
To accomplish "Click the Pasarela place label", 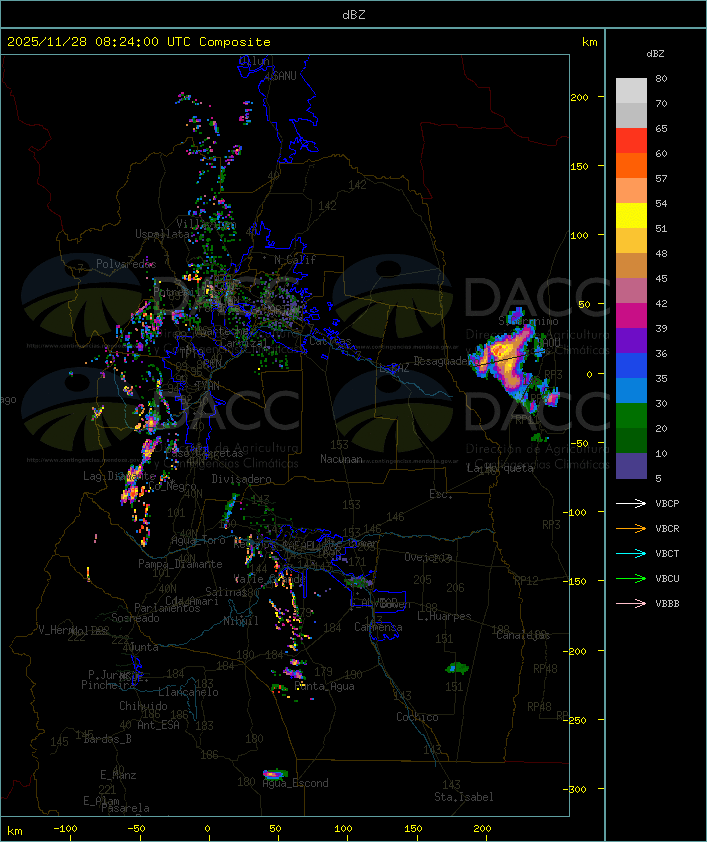I will pos(126,808).
